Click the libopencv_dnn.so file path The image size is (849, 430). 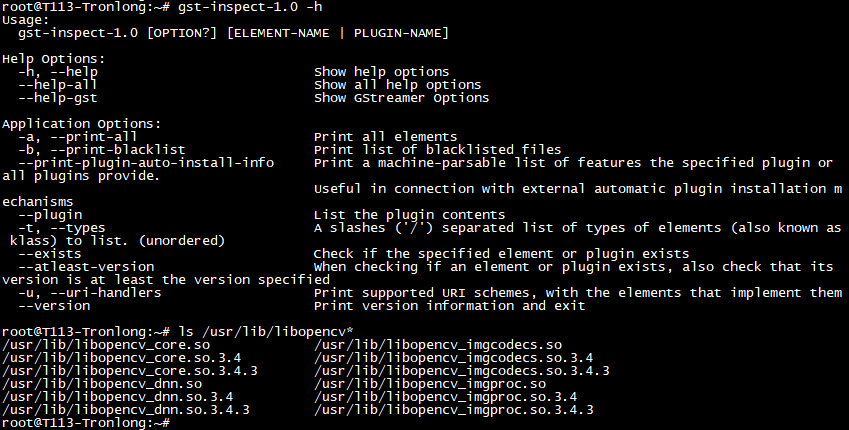[x=102, y=384]
